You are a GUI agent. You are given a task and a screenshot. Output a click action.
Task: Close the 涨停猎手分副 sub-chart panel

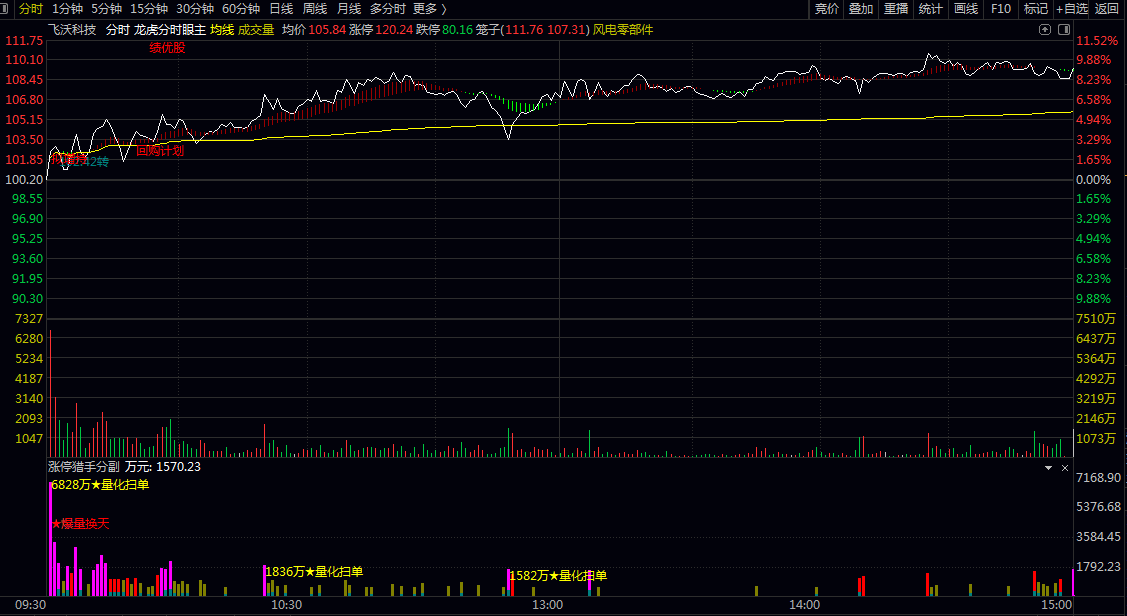point(1065,468)
